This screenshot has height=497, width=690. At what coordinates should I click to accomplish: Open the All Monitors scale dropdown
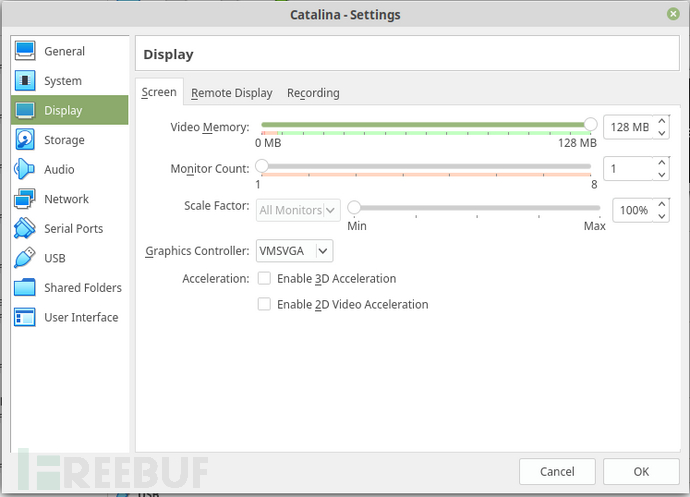click(x=298, y=210)
